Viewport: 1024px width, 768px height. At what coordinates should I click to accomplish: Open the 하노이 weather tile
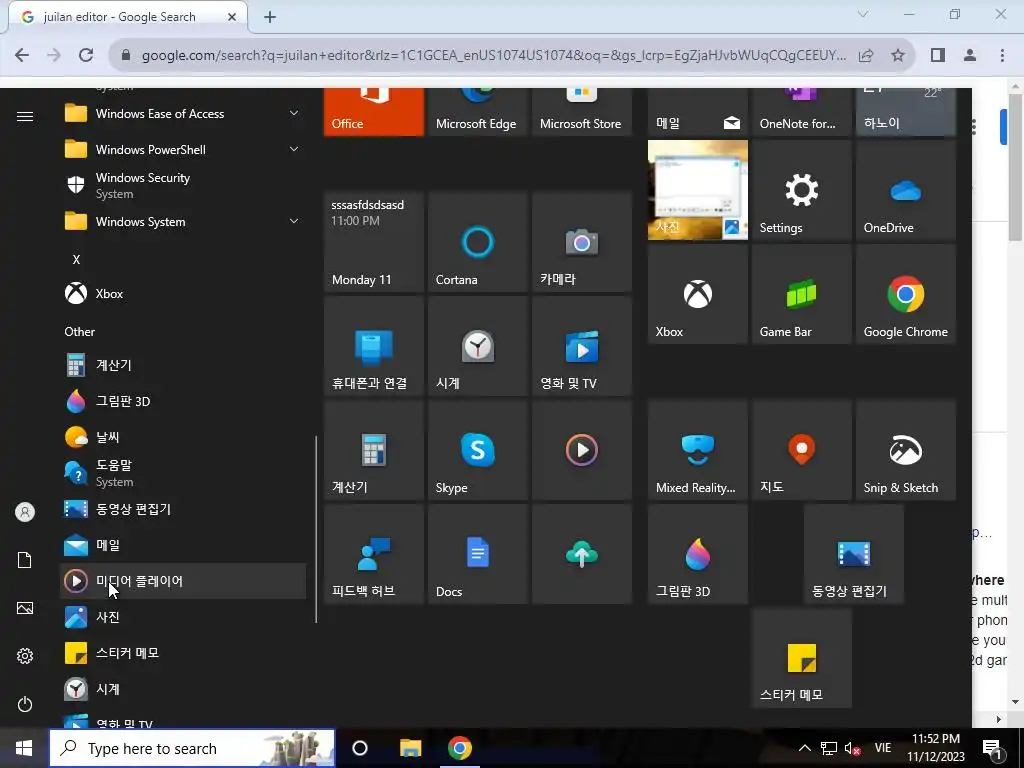(x=906, y=112)
